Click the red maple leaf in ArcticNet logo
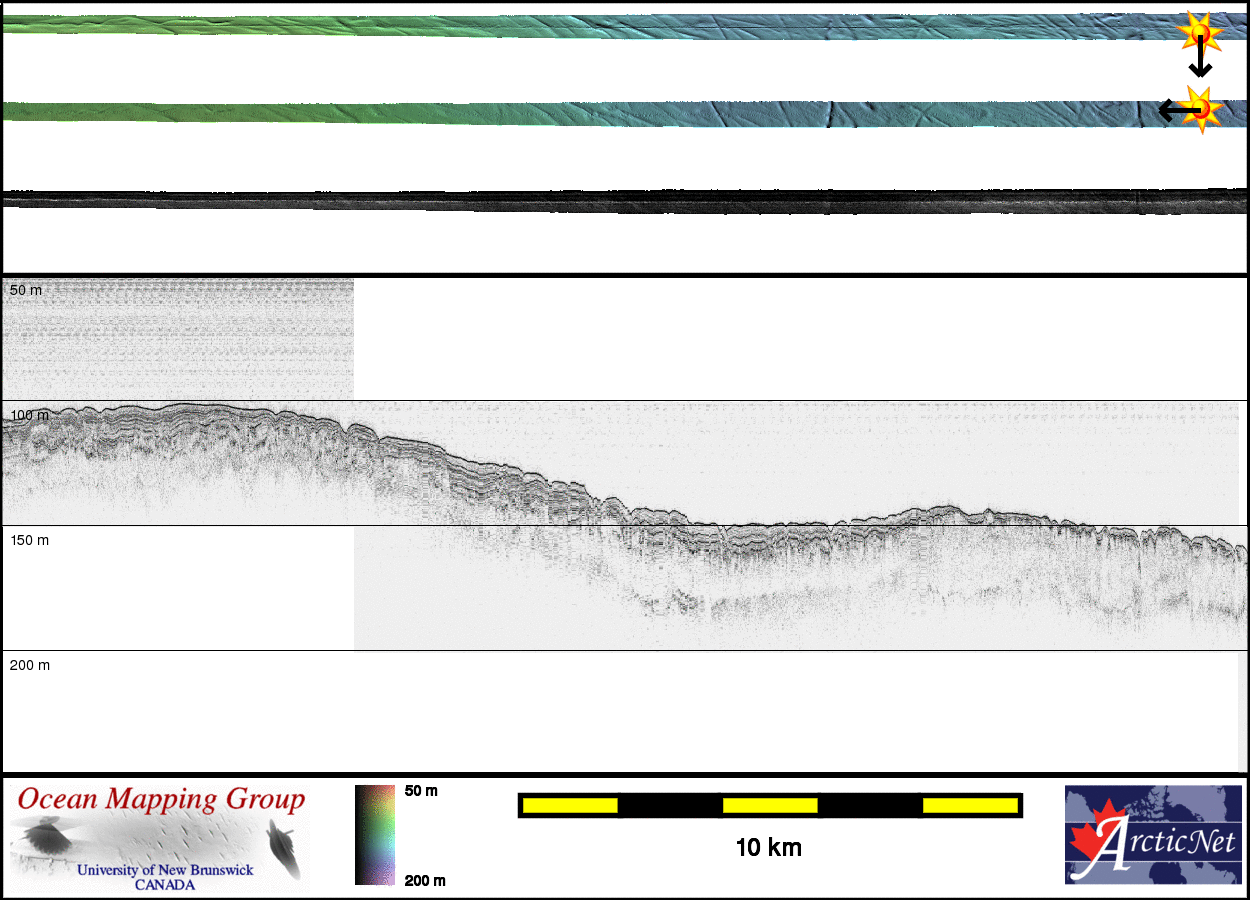 1093,836
